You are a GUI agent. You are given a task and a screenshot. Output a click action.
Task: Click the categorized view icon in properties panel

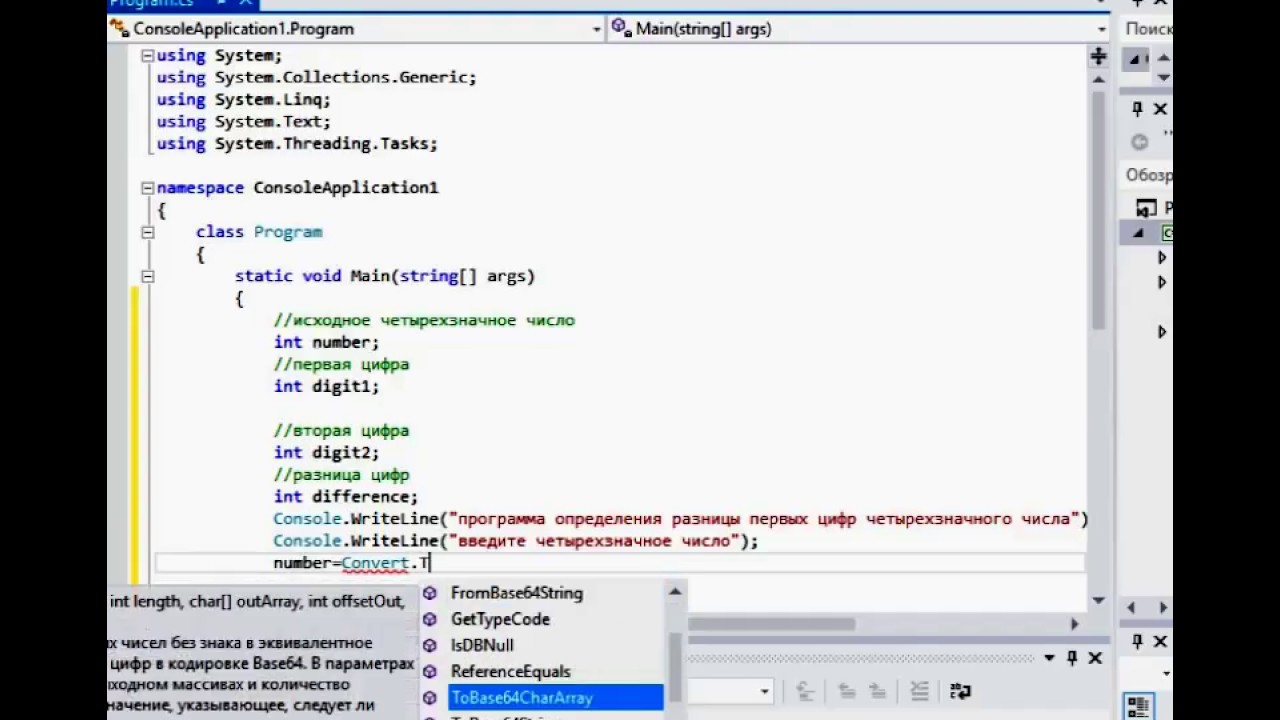1138,707
